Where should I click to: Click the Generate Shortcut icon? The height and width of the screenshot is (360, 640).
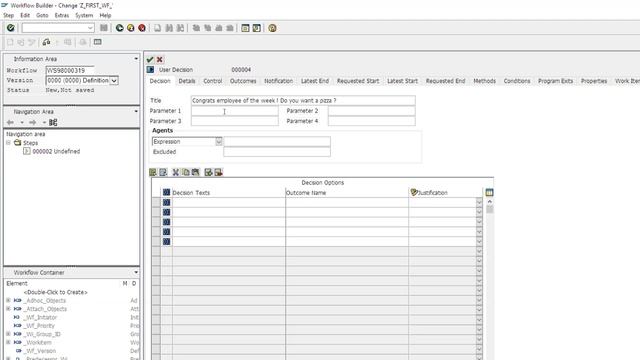pos(256,28)
